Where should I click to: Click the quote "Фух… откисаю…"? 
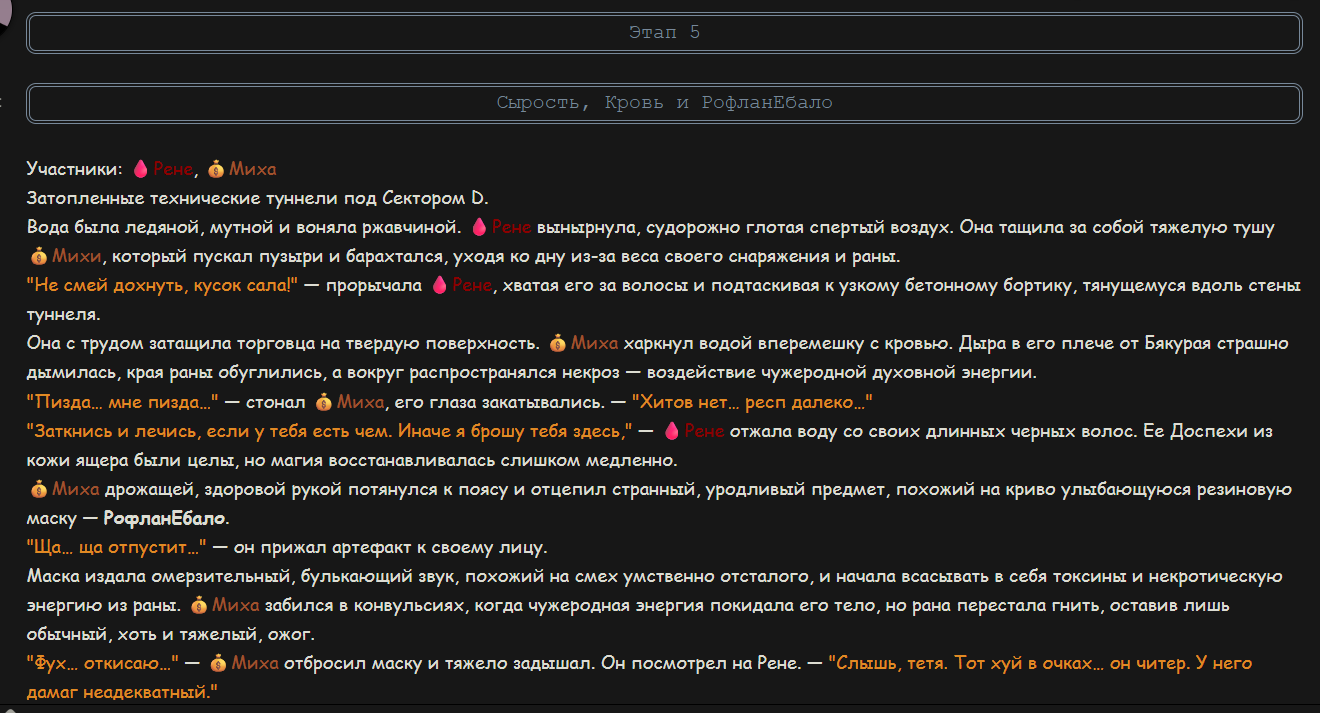[103, 663]
